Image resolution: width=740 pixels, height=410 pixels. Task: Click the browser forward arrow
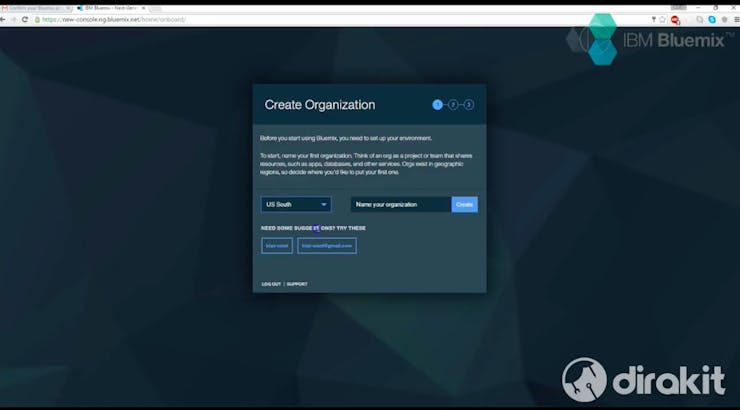14,19
